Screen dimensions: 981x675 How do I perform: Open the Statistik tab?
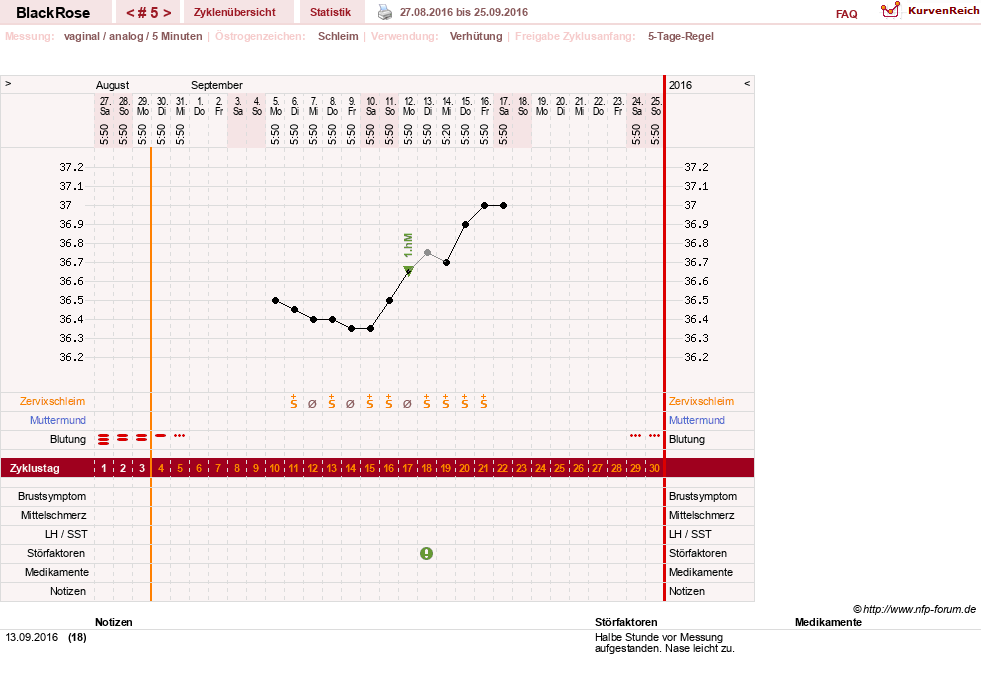click(x=330, y=12)
